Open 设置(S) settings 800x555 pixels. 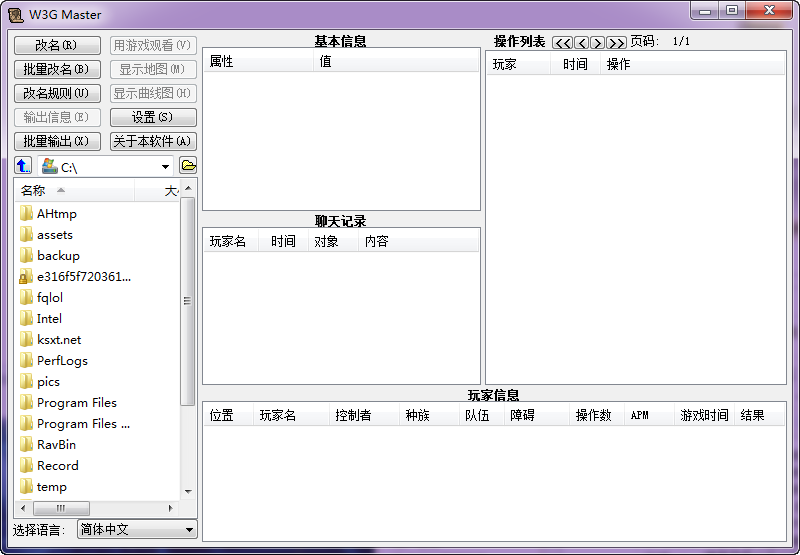[x=153, y=117]
